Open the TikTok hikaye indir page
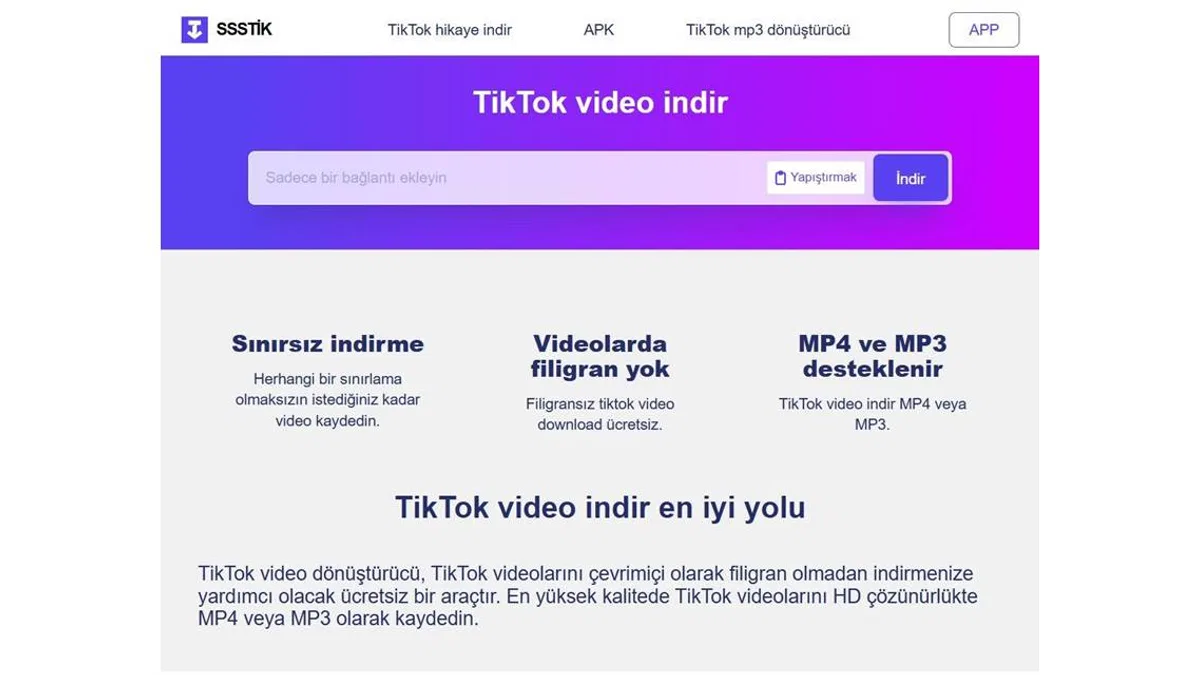Image resolution: width=1200 pixels, height=675 pixels. (x=450, y=30)
